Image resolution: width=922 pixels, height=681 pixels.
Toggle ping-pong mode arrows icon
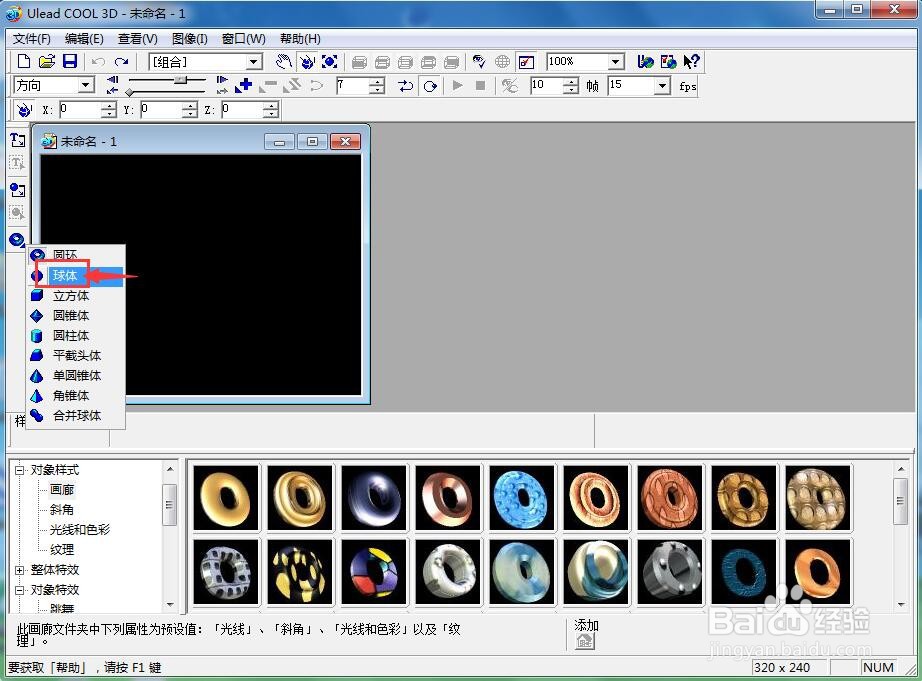406,86
